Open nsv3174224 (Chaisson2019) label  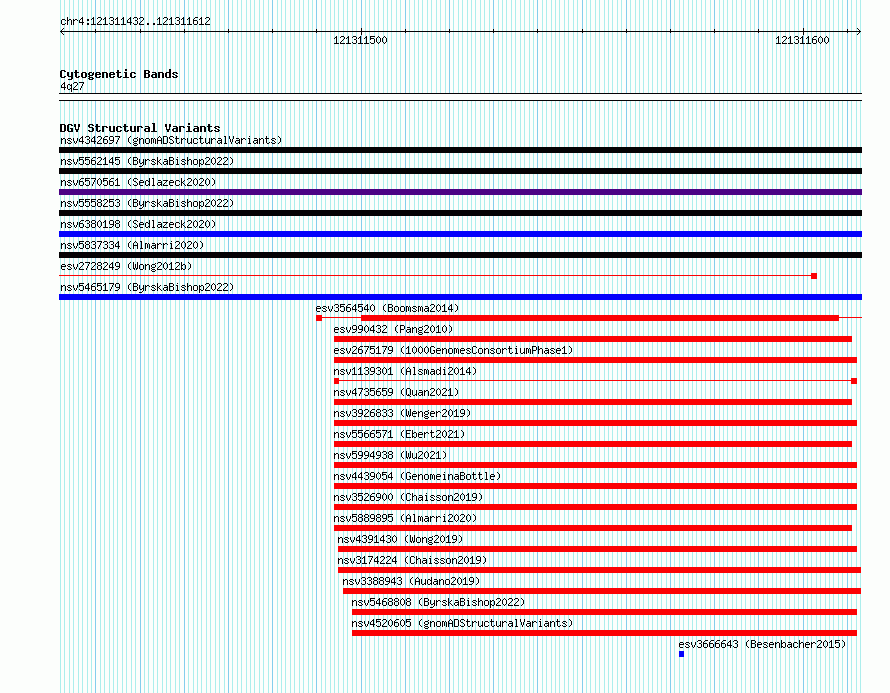pyautogui.click(x=412, y=560)
